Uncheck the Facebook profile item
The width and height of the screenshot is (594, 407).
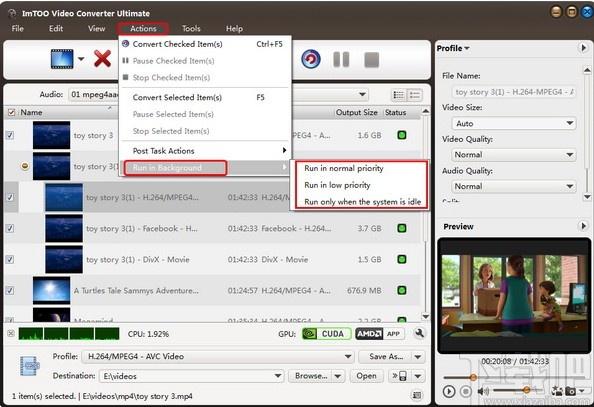click(x=10, y=228)
